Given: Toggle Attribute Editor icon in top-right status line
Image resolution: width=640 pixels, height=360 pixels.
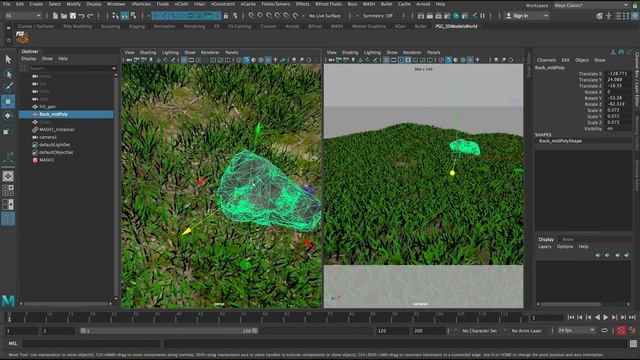Looking at the screenshot, I should point(618,16).
